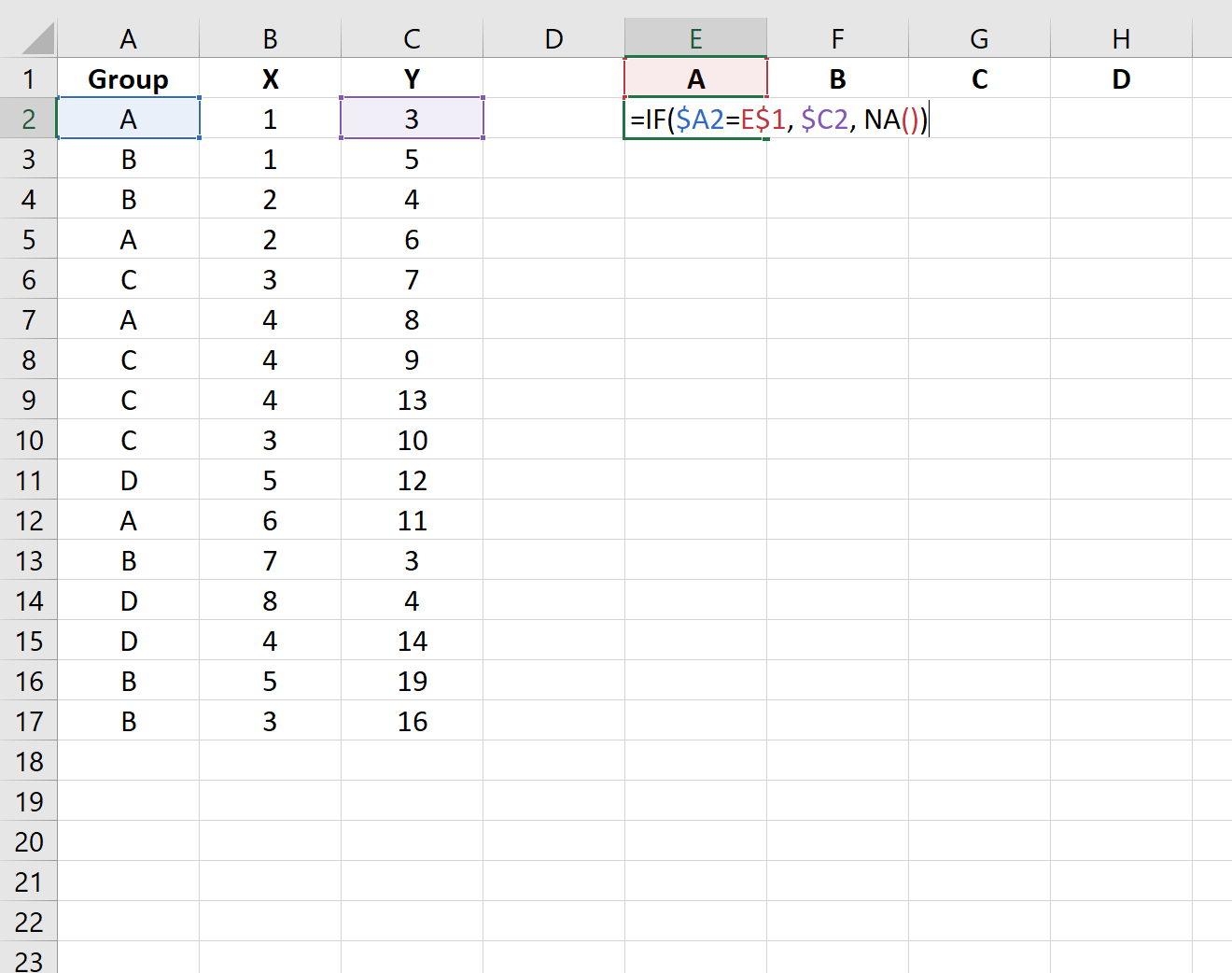Select row 2 header
This screenshot has height=973, width=1232.
click(28, 119)
